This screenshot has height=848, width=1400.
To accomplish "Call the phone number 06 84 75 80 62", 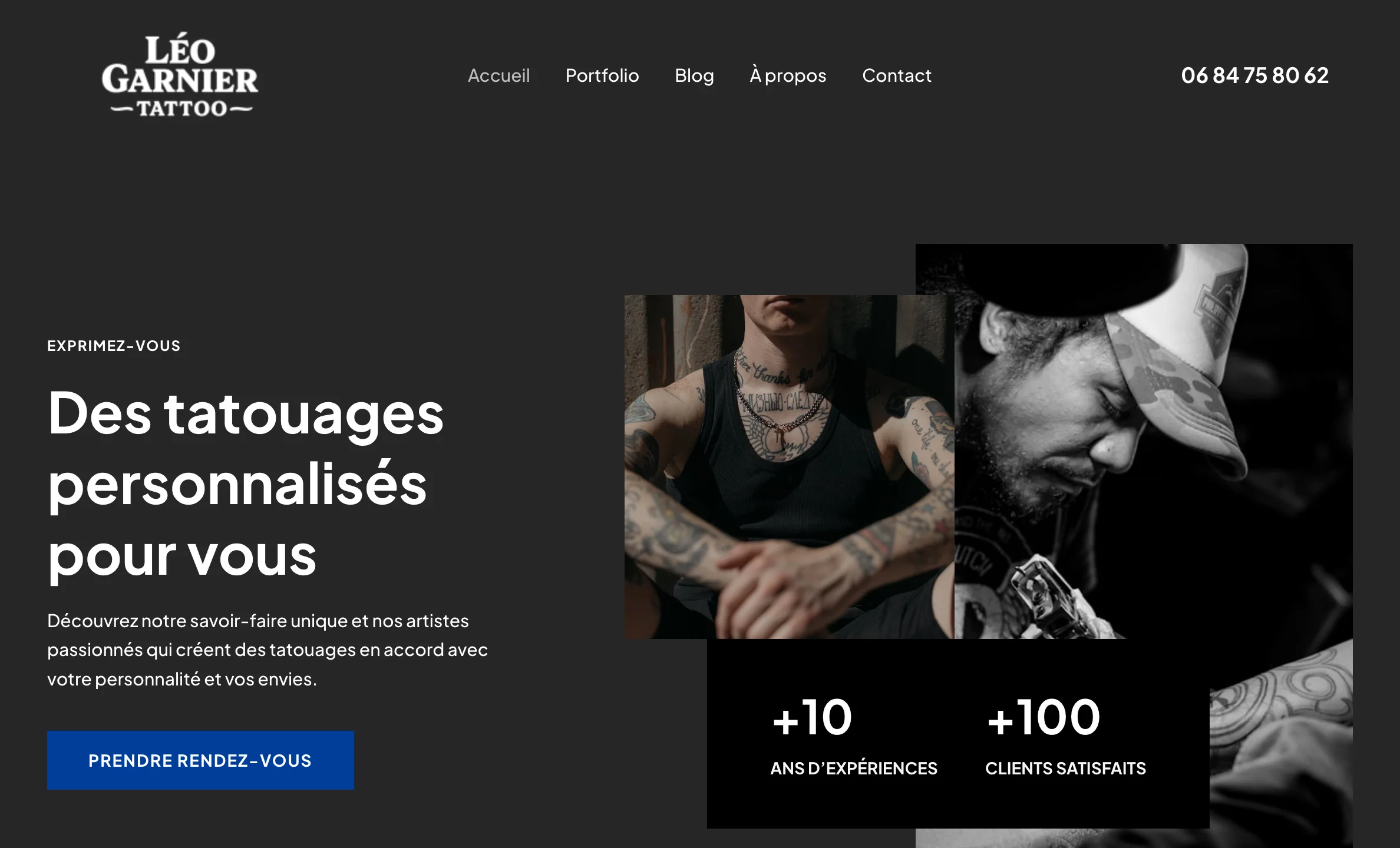I will click(1254, 75).
